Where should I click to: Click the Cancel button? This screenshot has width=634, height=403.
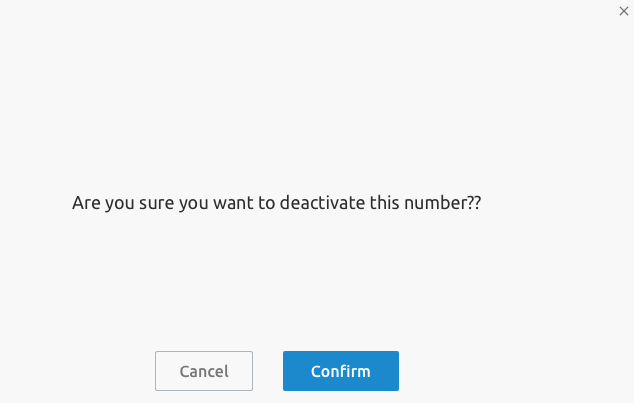point(204,371)
